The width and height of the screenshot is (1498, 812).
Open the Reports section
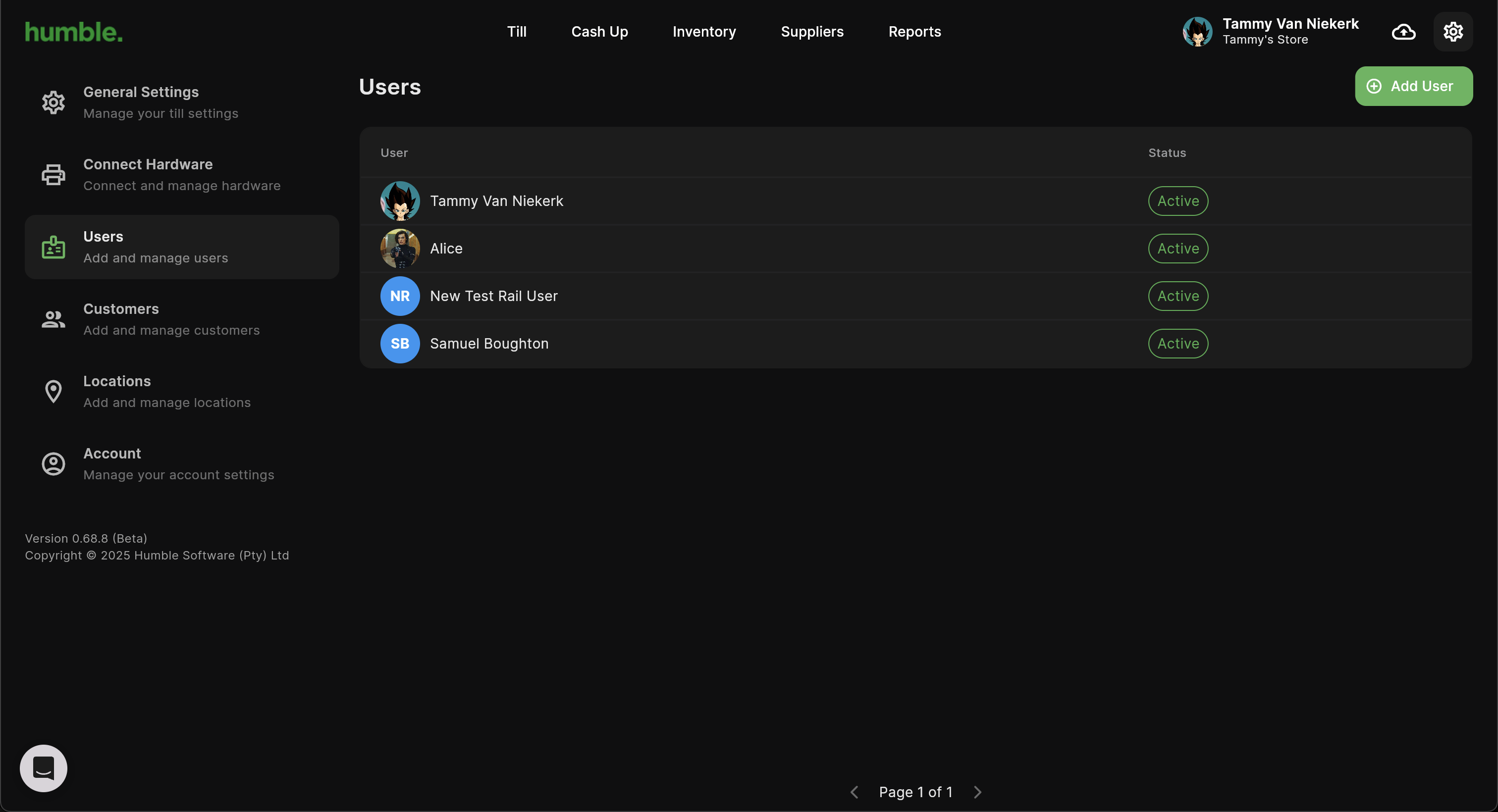[915, 31]
